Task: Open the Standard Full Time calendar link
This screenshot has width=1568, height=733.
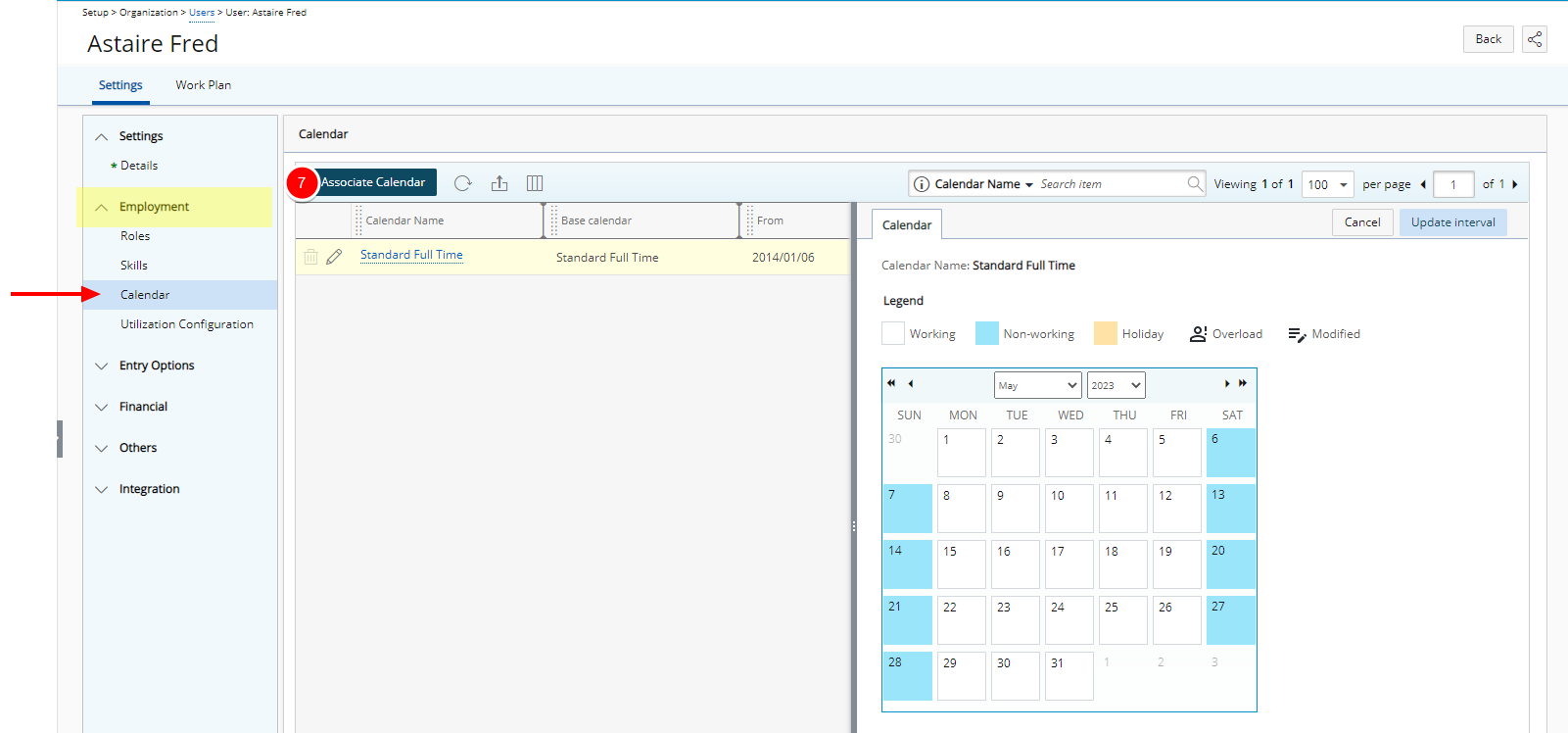Action: (x=411, y=255)
